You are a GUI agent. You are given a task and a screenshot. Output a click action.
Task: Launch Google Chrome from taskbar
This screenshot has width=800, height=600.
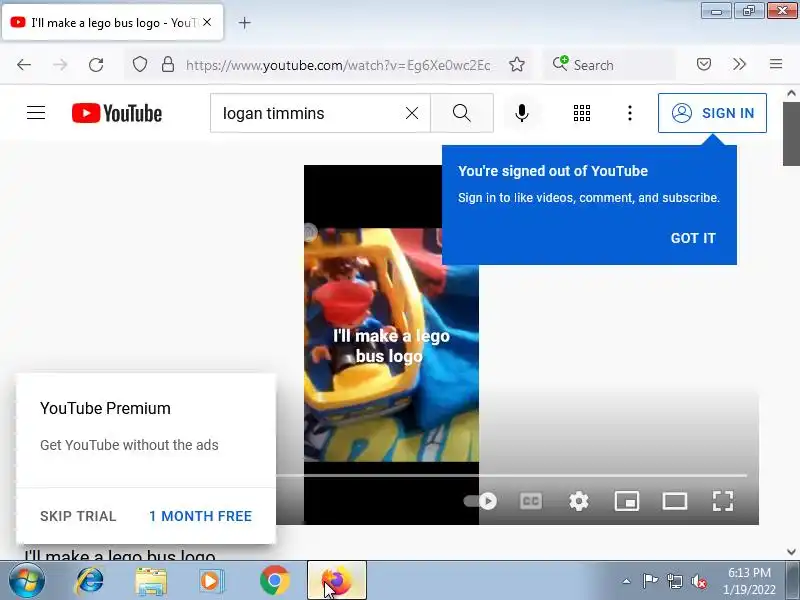click(274, 581)
